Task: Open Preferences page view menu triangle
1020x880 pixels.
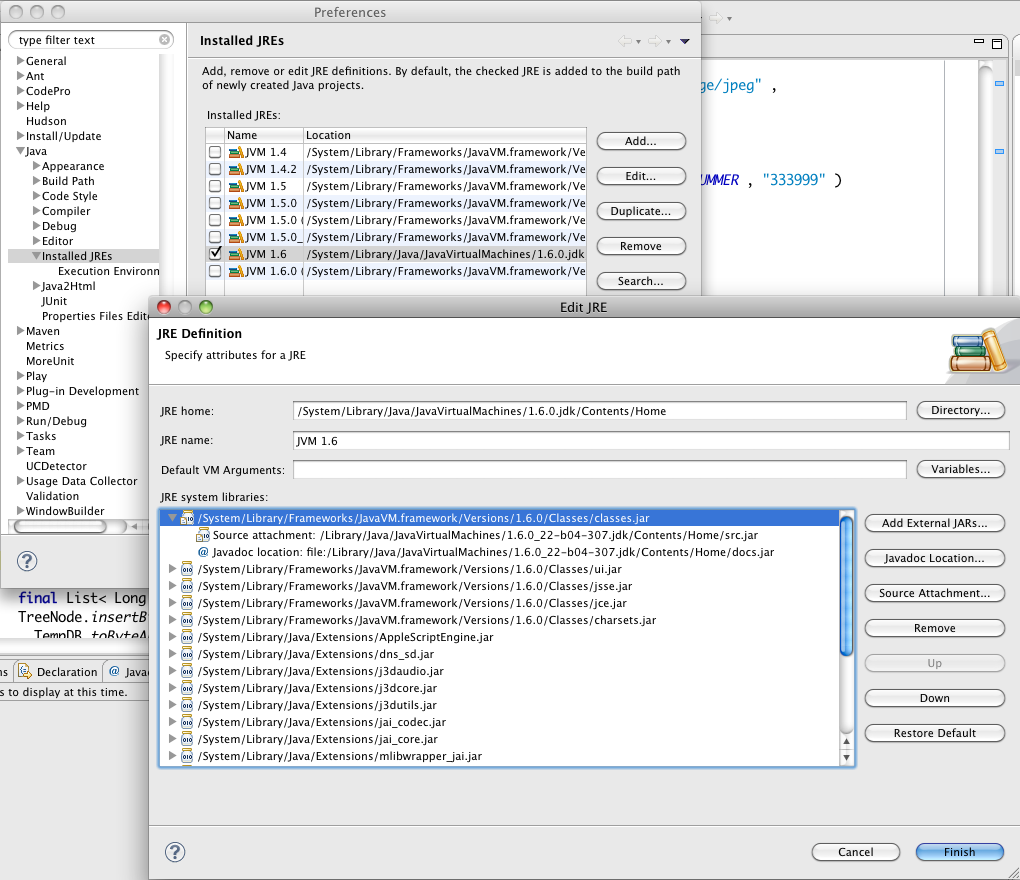Action: coord(684,41)
